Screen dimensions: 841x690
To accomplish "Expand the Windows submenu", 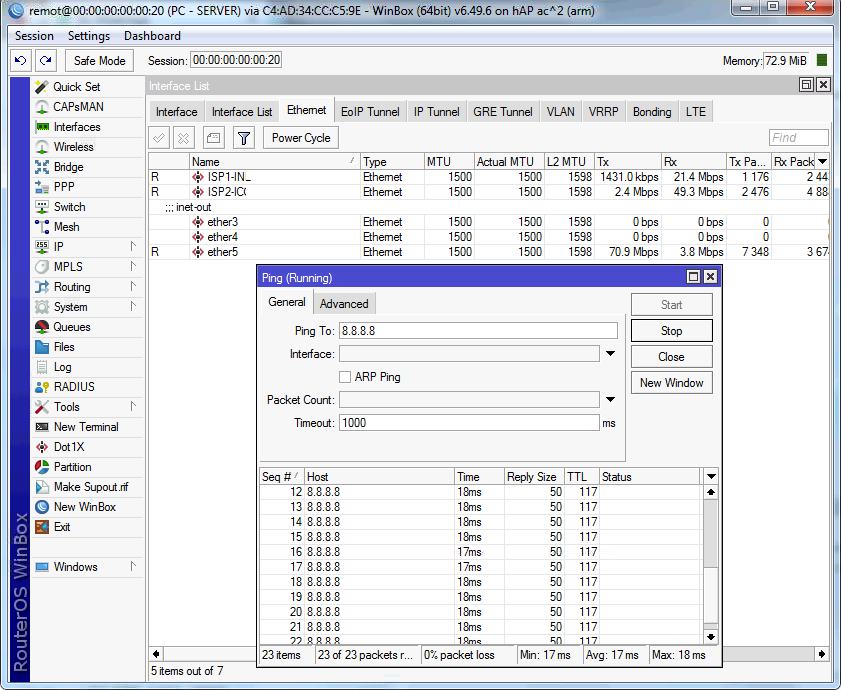I will 132,566.
